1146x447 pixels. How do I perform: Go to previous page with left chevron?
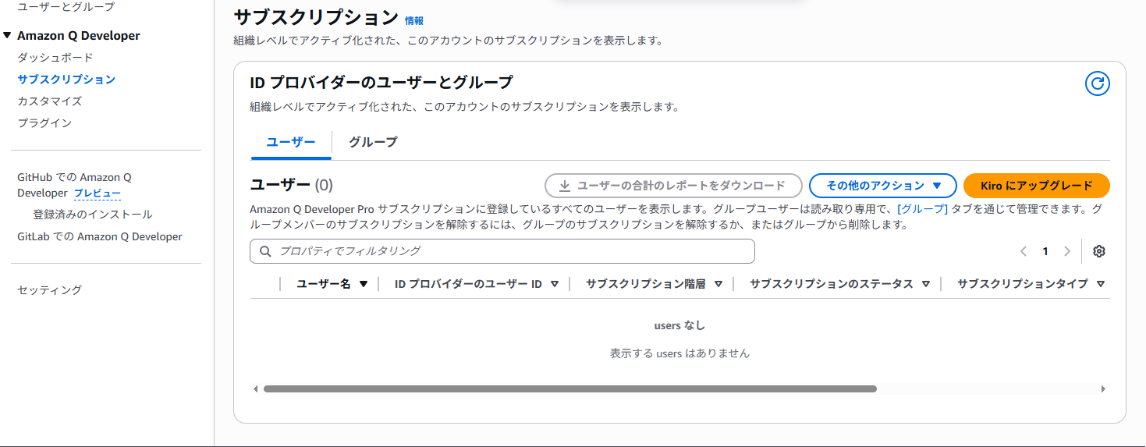click(1023, 251)
